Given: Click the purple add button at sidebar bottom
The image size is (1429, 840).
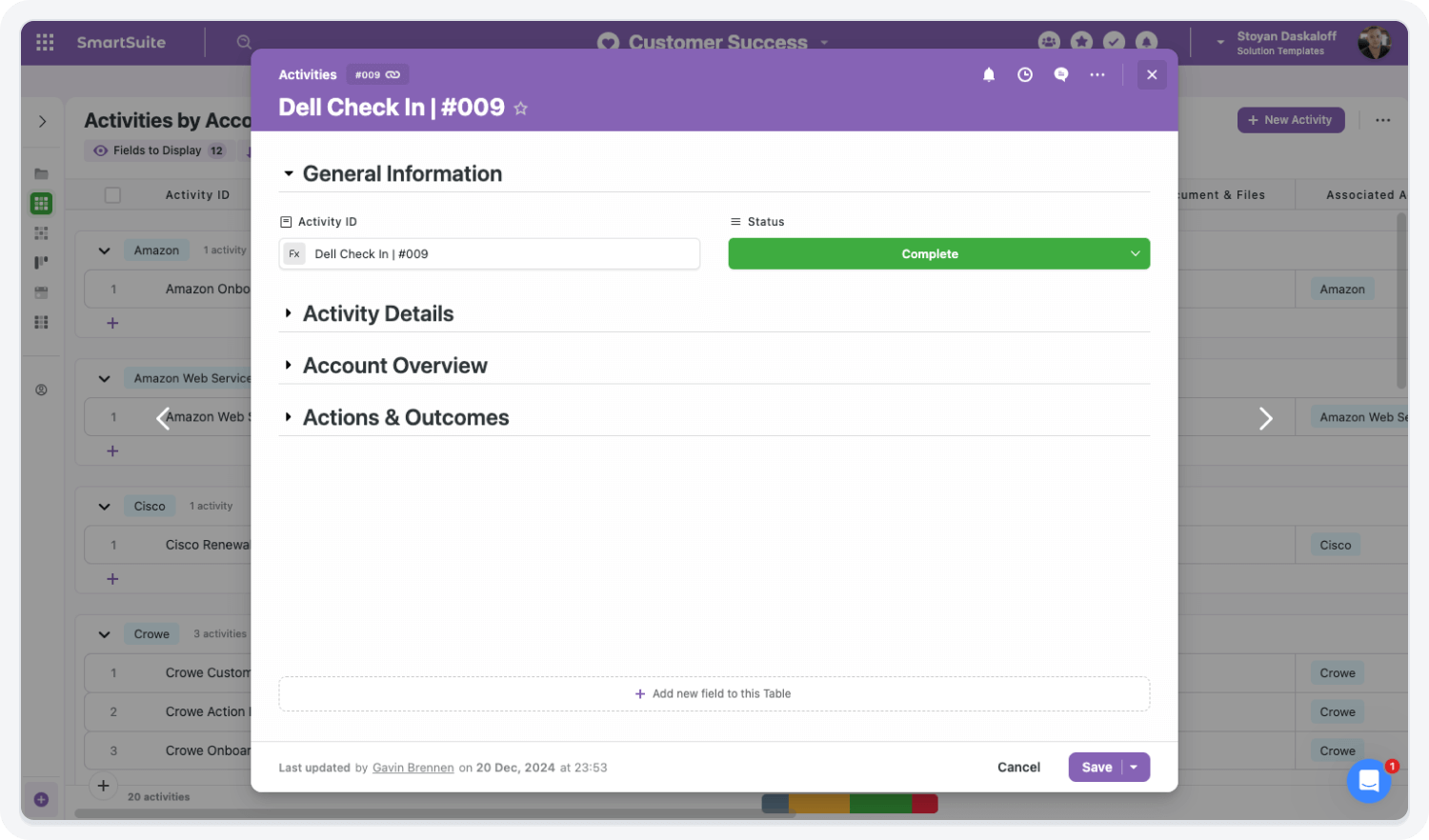Looking at the screenshot, I should (x=41, y=799).
